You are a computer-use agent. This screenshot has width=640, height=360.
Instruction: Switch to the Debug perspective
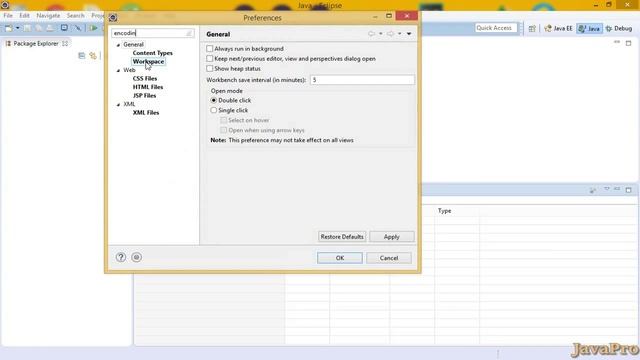tap(619, 29)
